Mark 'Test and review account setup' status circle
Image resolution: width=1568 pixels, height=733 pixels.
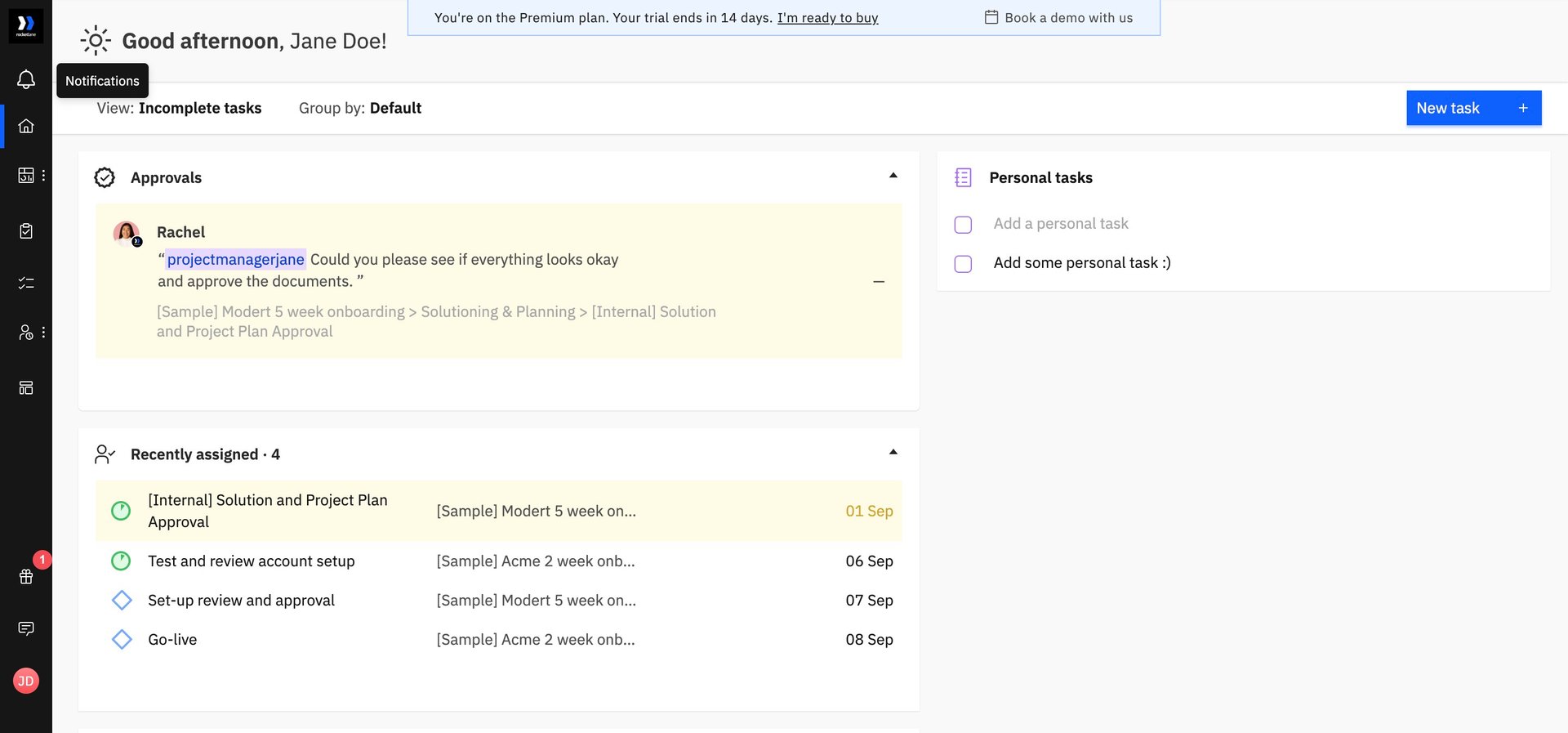pos(121,561)
